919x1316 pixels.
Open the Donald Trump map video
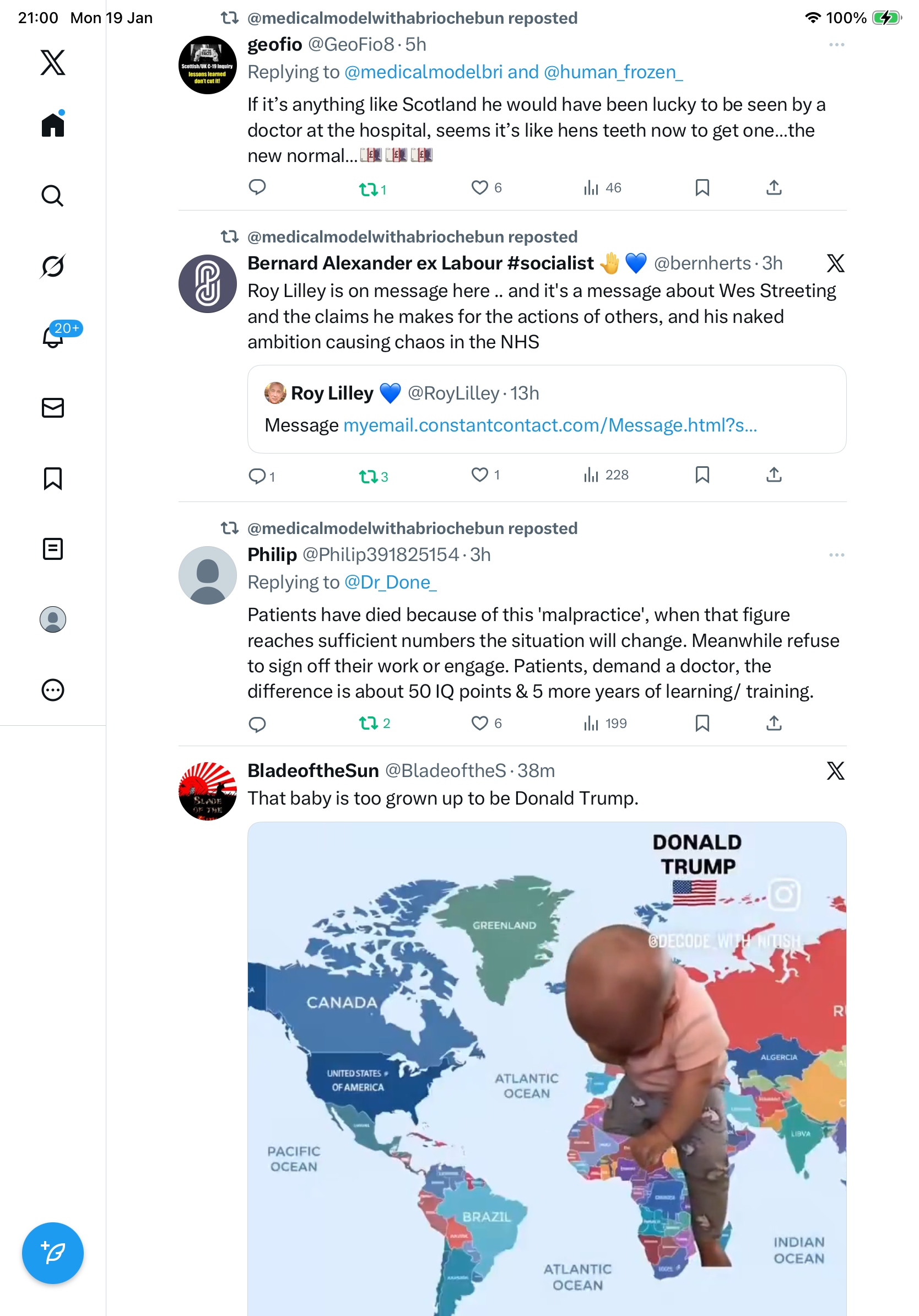(x=547, y=1066)
